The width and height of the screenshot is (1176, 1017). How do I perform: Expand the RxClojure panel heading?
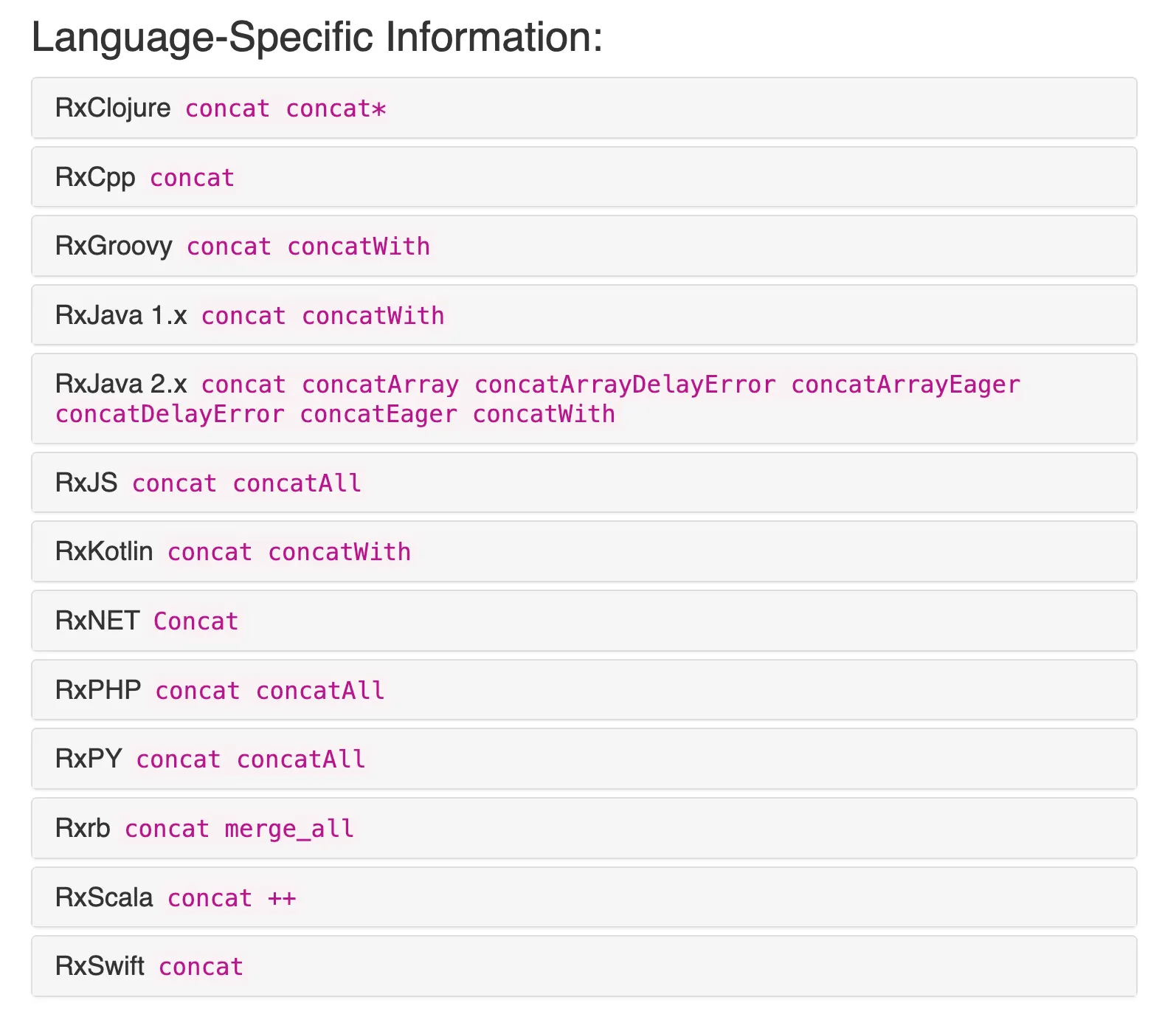tap(113, 108)
